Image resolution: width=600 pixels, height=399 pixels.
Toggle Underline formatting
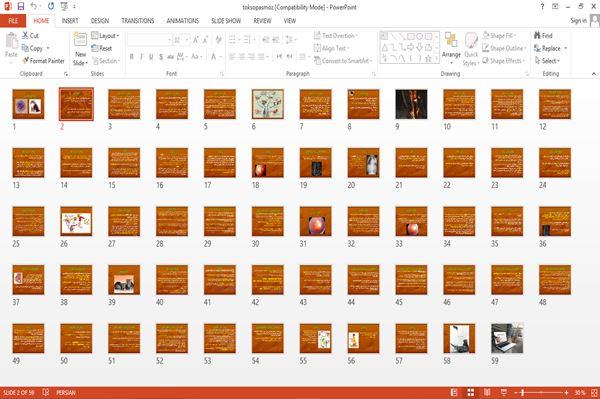tap(151, 57)
